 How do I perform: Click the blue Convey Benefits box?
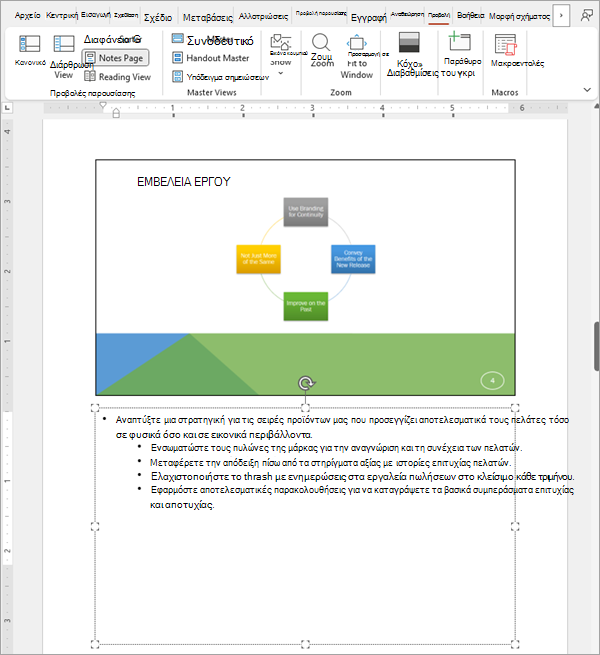coord(353,259)
